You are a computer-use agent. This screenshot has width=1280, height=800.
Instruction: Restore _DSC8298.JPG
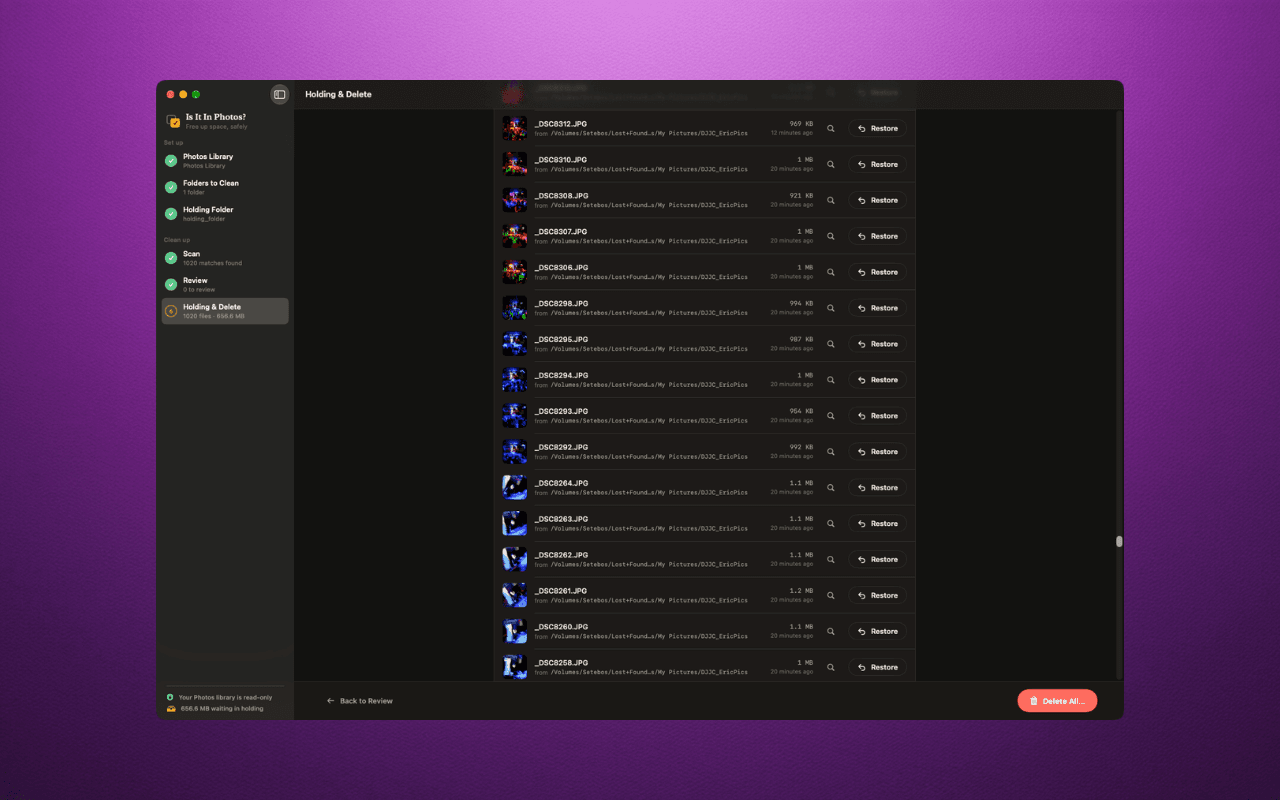pos(878,308)
